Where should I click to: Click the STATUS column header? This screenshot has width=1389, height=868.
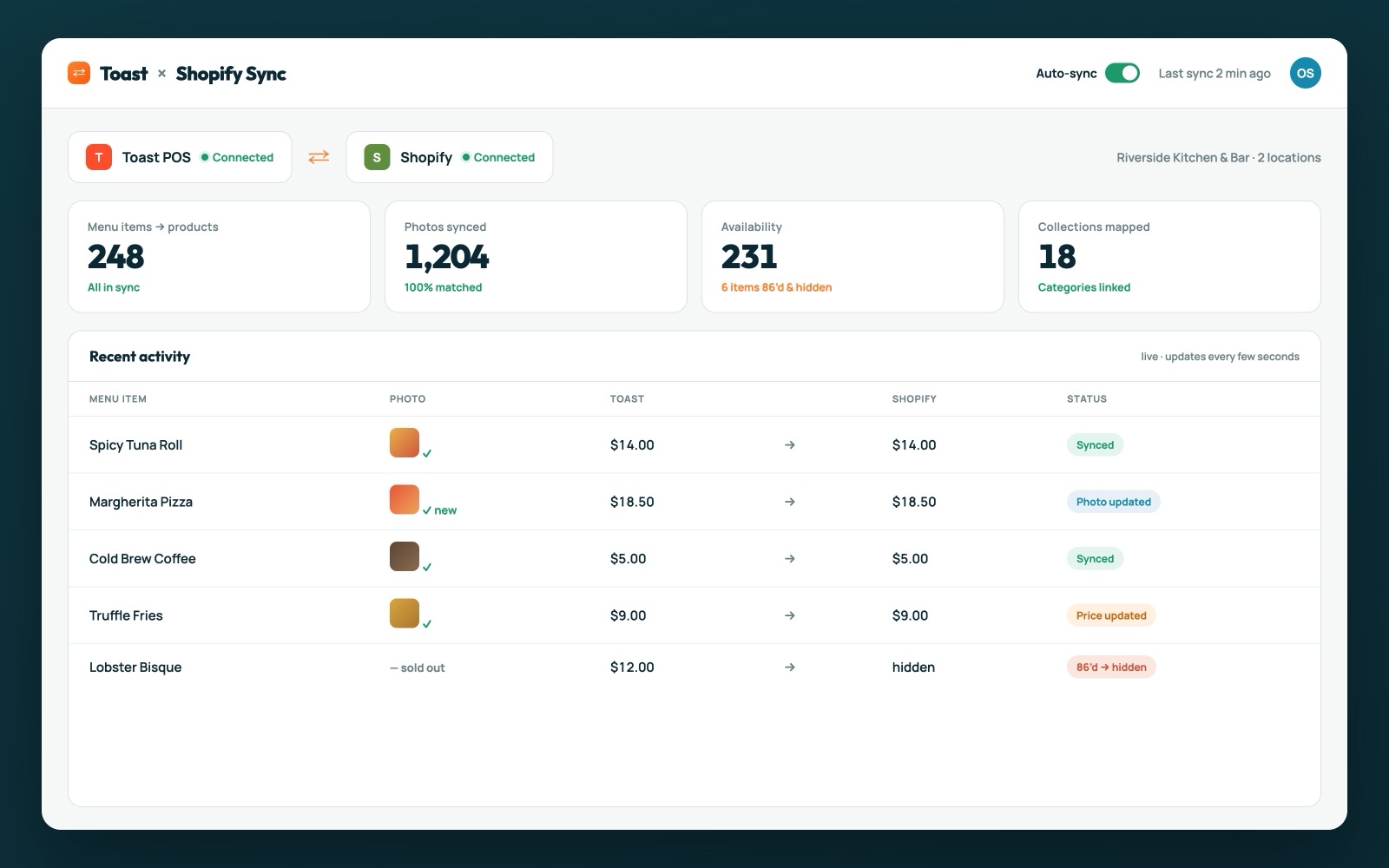pyautogui.click(x=1087, y=399)
